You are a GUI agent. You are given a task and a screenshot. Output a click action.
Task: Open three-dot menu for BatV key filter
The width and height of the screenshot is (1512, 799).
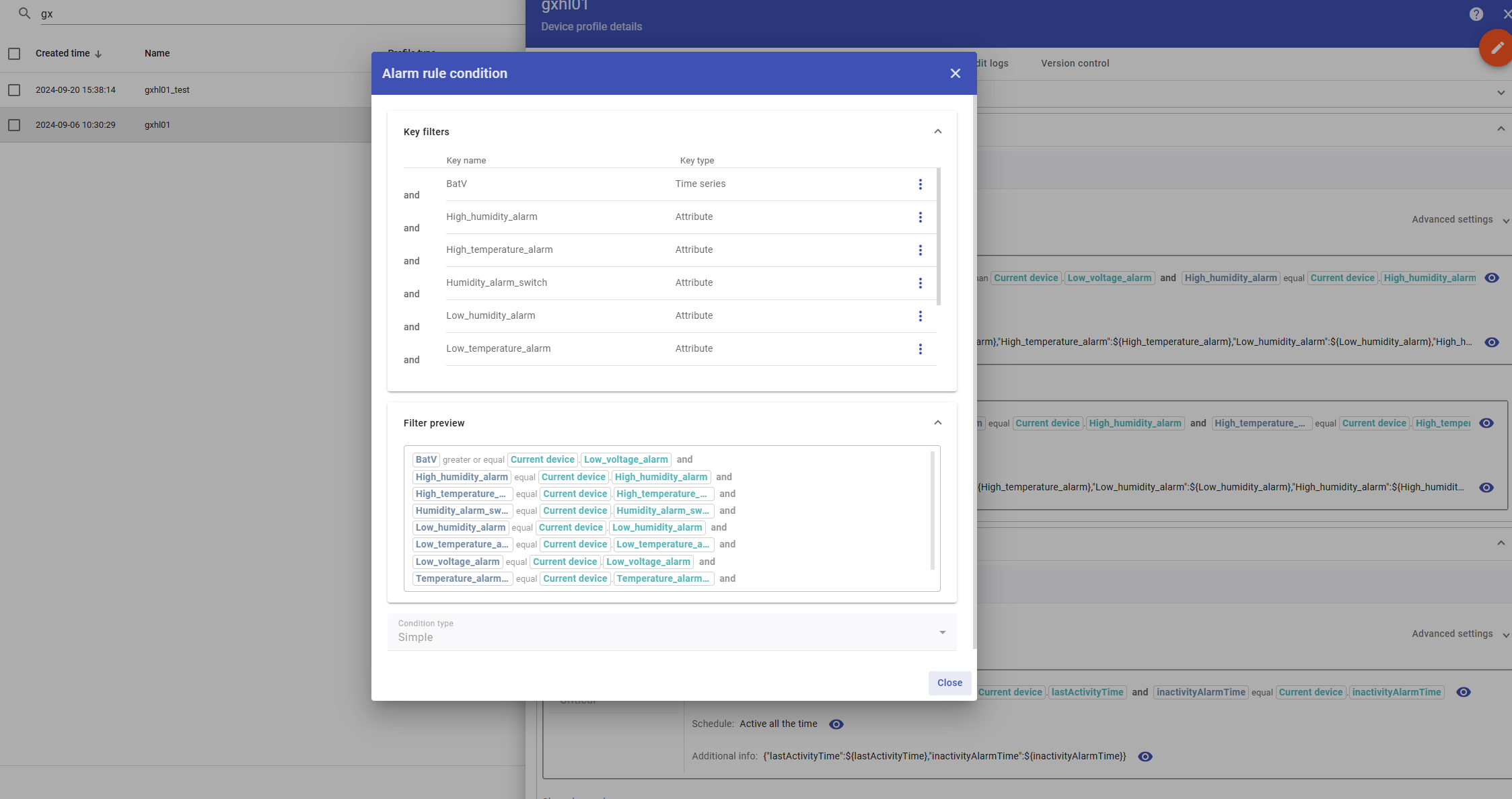point(920,184)
